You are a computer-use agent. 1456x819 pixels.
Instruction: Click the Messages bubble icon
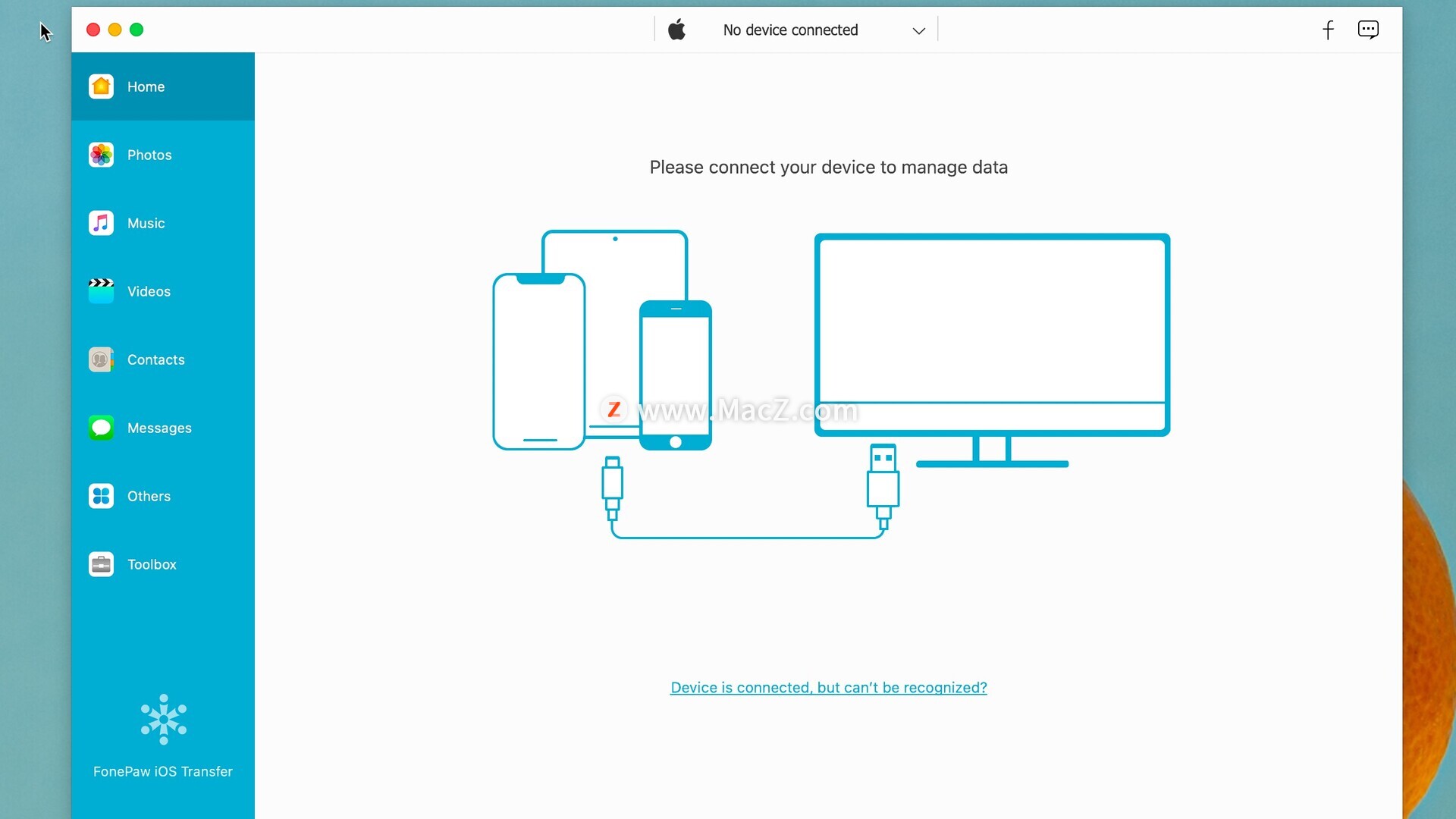[101, 428]
